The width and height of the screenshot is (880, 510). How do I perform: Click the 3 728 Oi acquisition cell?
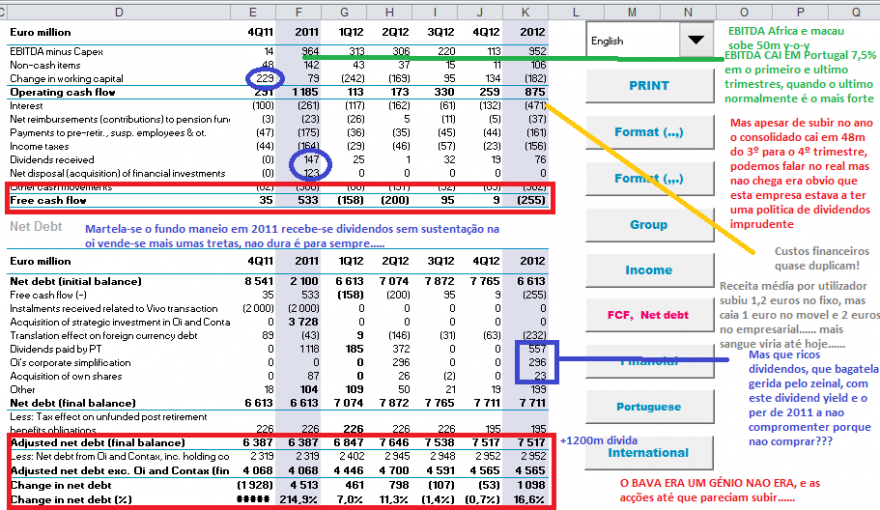pos(304,322)
